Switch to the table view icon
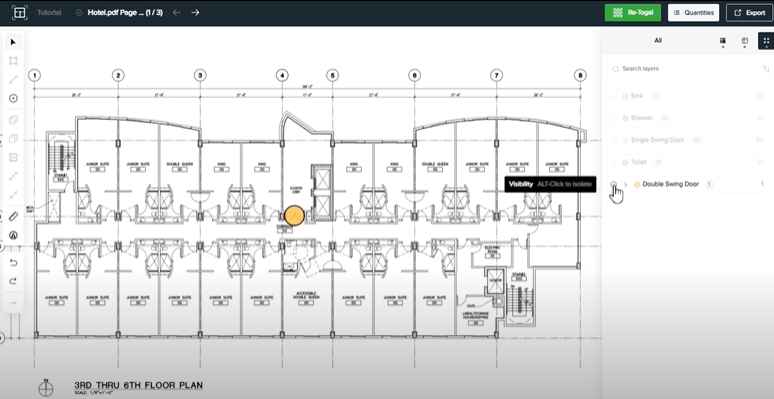 723,40
